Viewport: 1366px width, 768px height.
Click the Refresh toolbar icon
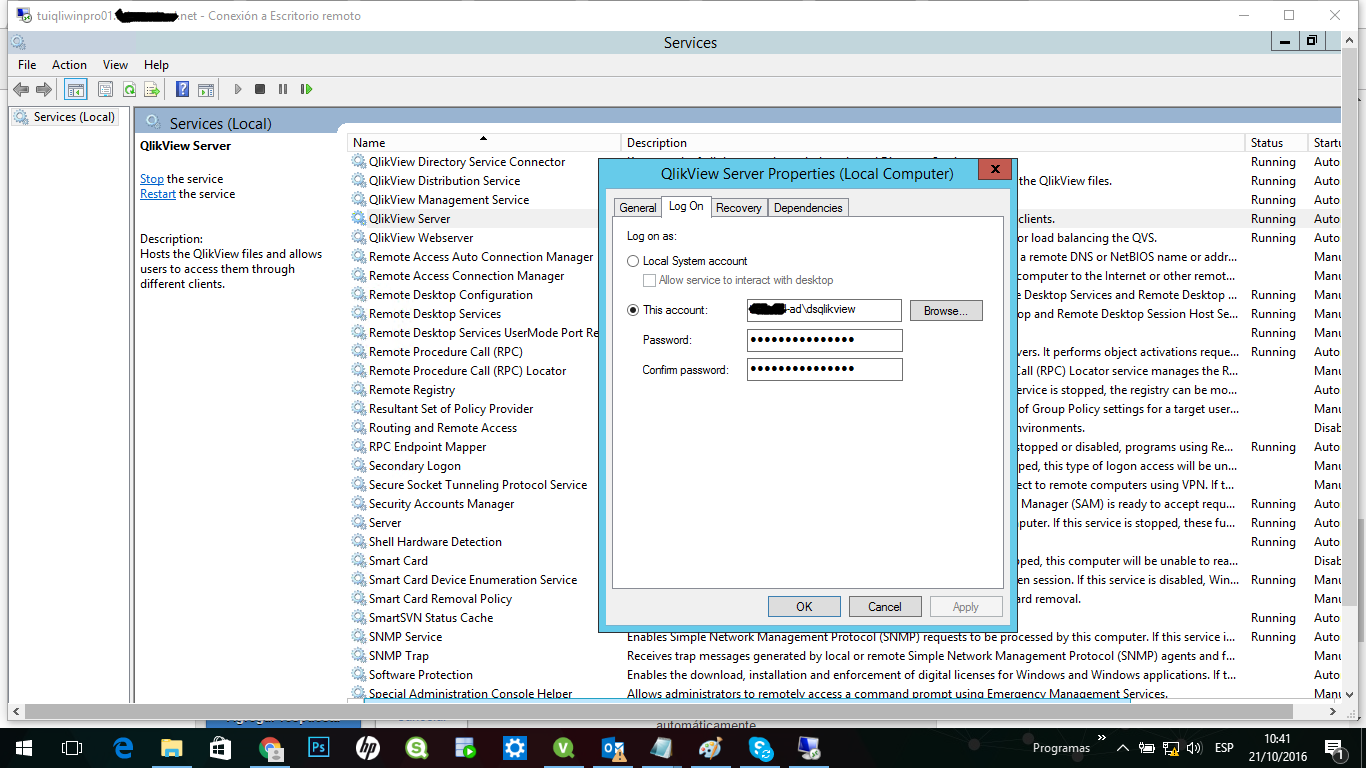tap(129, 89)
